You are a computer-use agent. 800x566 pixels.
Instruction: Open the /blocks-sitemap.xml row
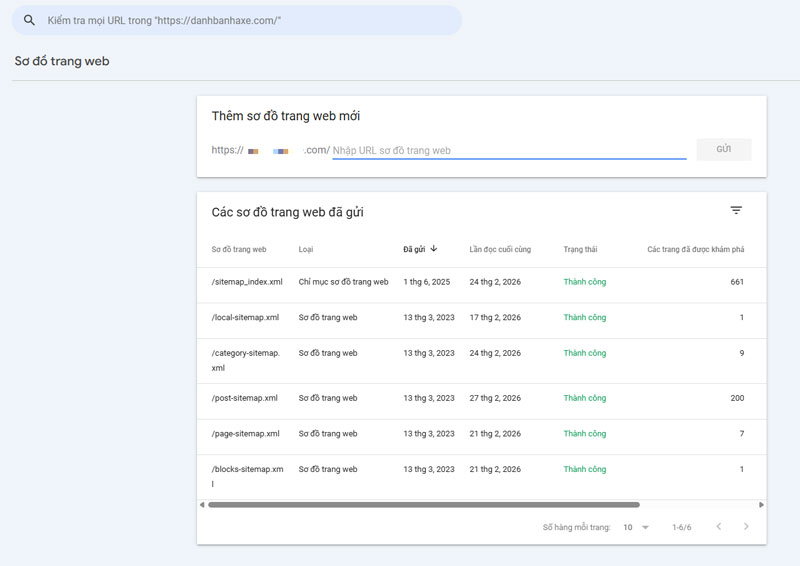pos(482,477)
